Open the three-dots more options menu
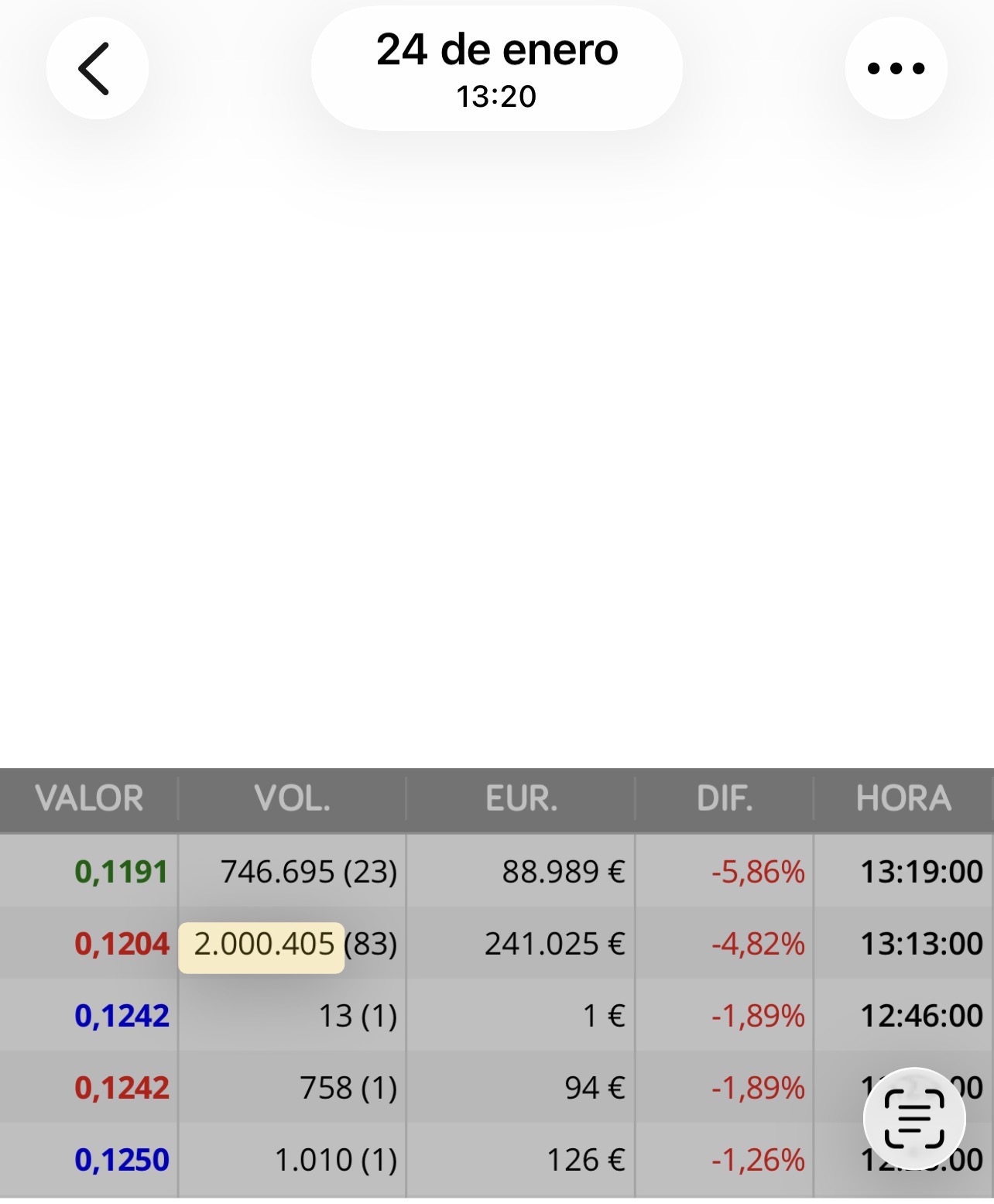Image resolution: width=994 pixels, height=1204 pixels. coord(896,68)
